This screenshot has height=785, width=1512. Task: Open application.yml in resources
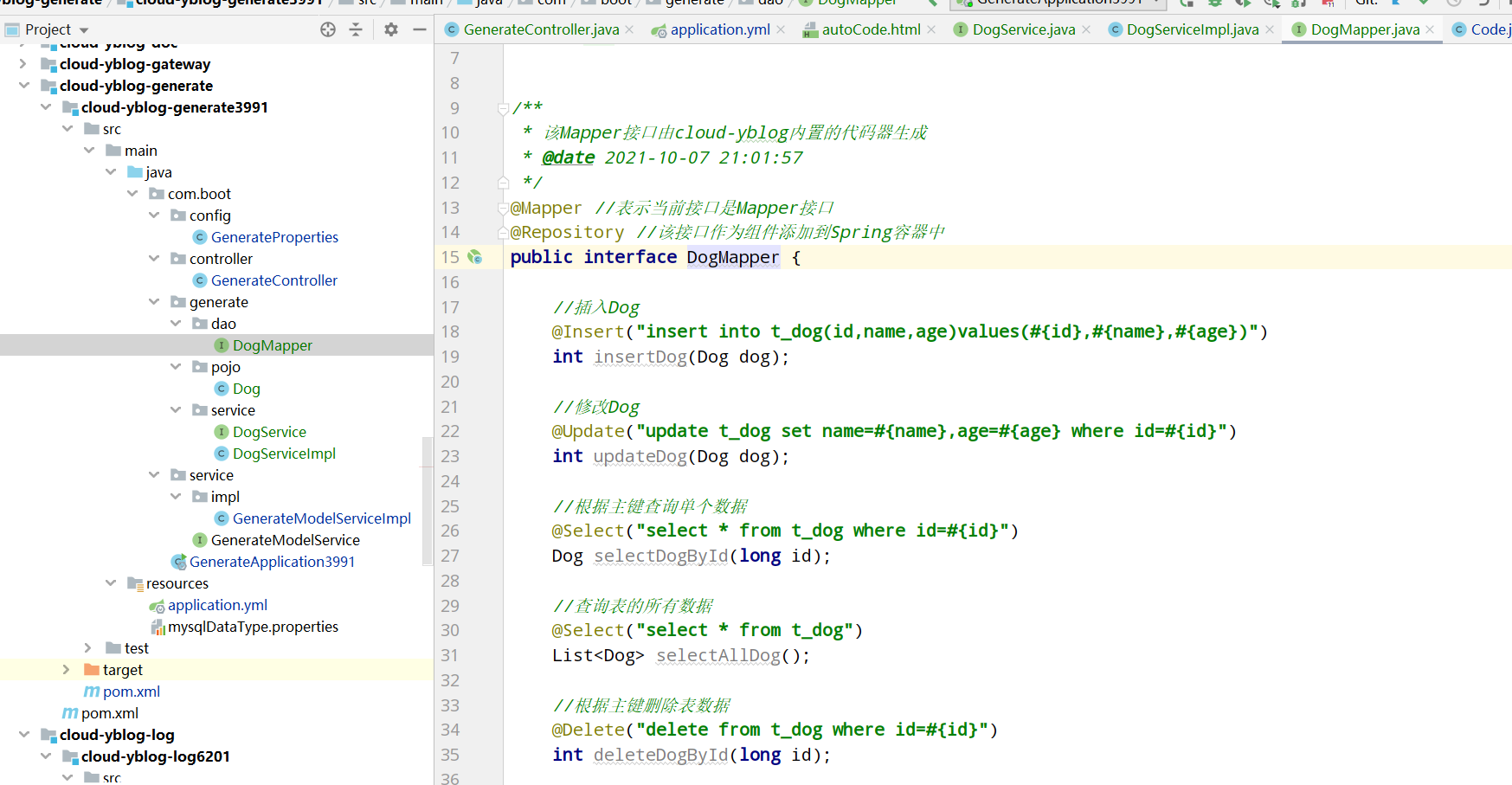point(217,605)
